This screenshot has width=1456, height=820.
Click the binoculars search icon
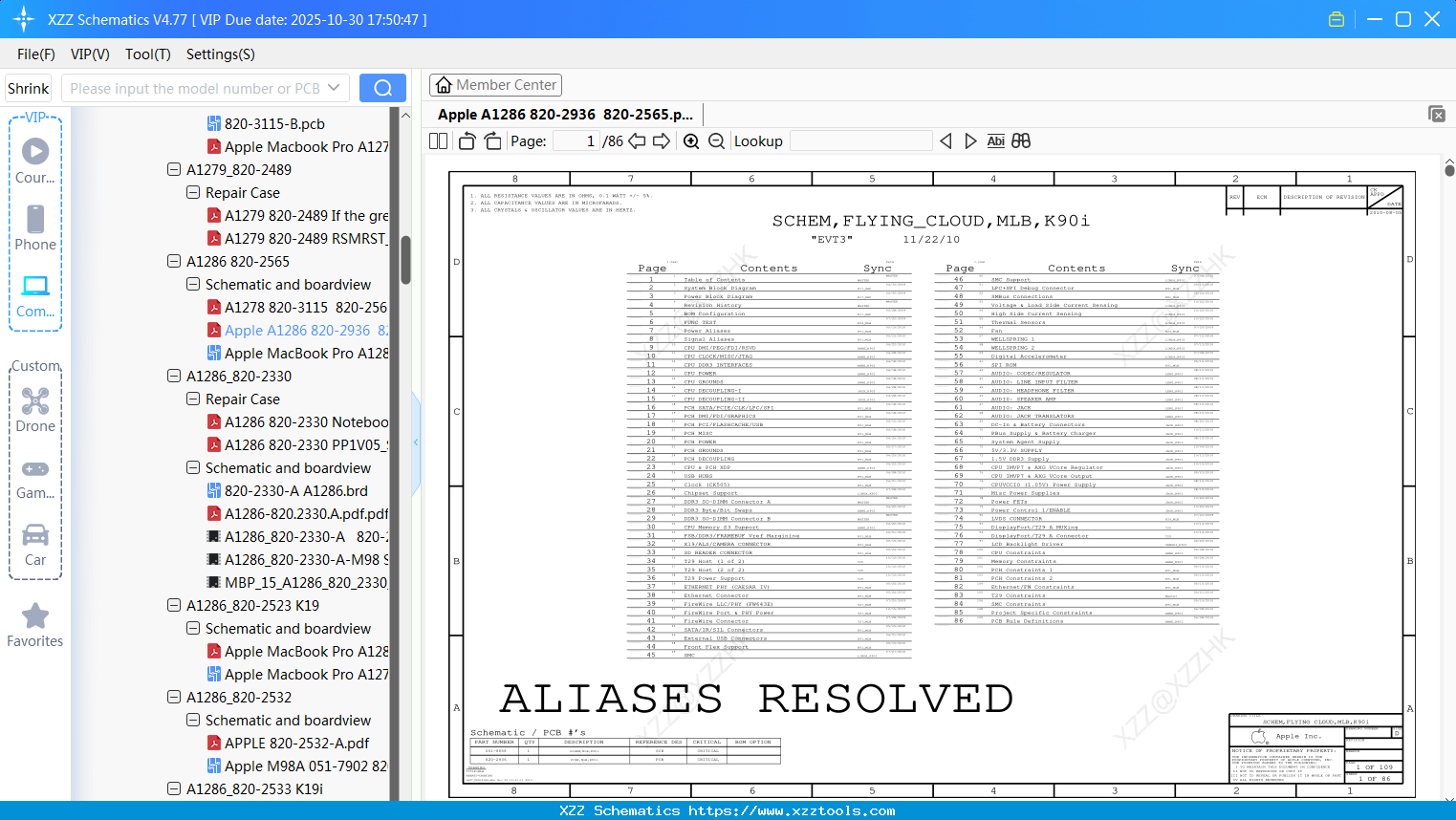pos(1021,140)
